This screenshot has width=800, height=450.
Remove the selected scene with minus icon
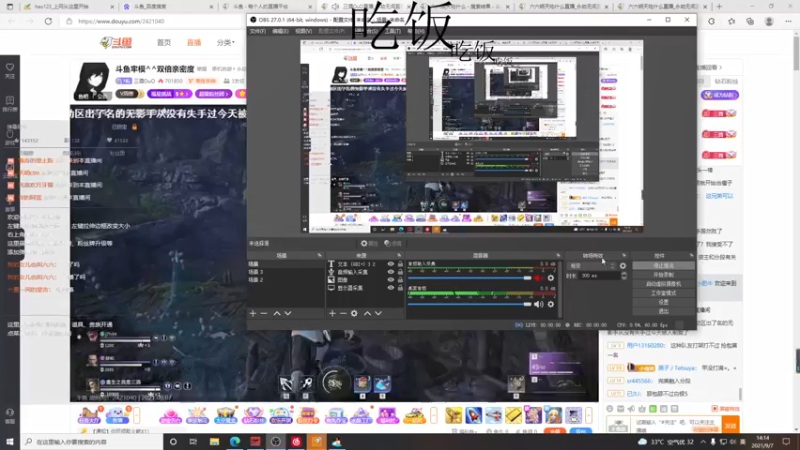(264, 313)
